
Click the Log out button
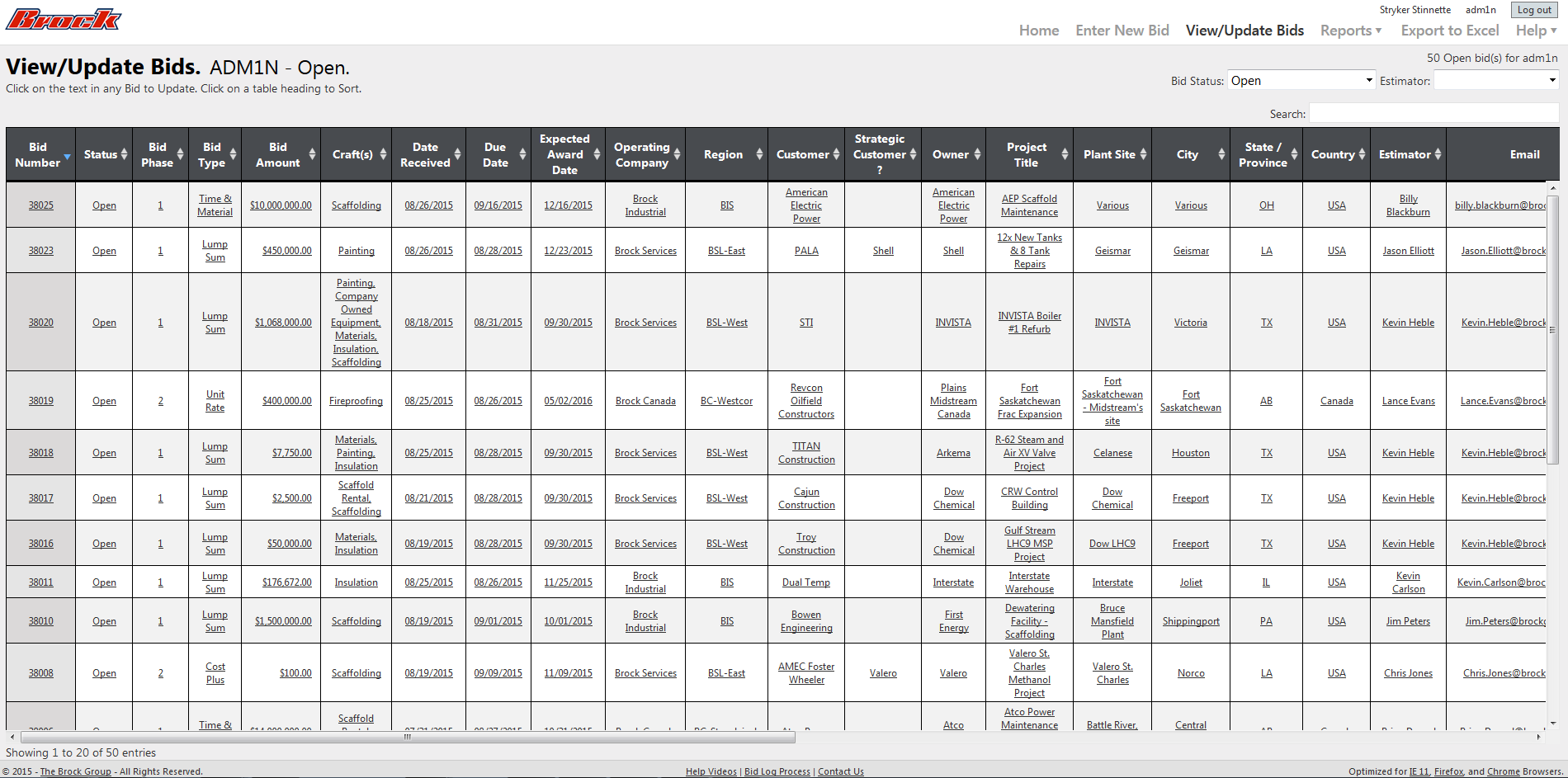coord(1533,9)
